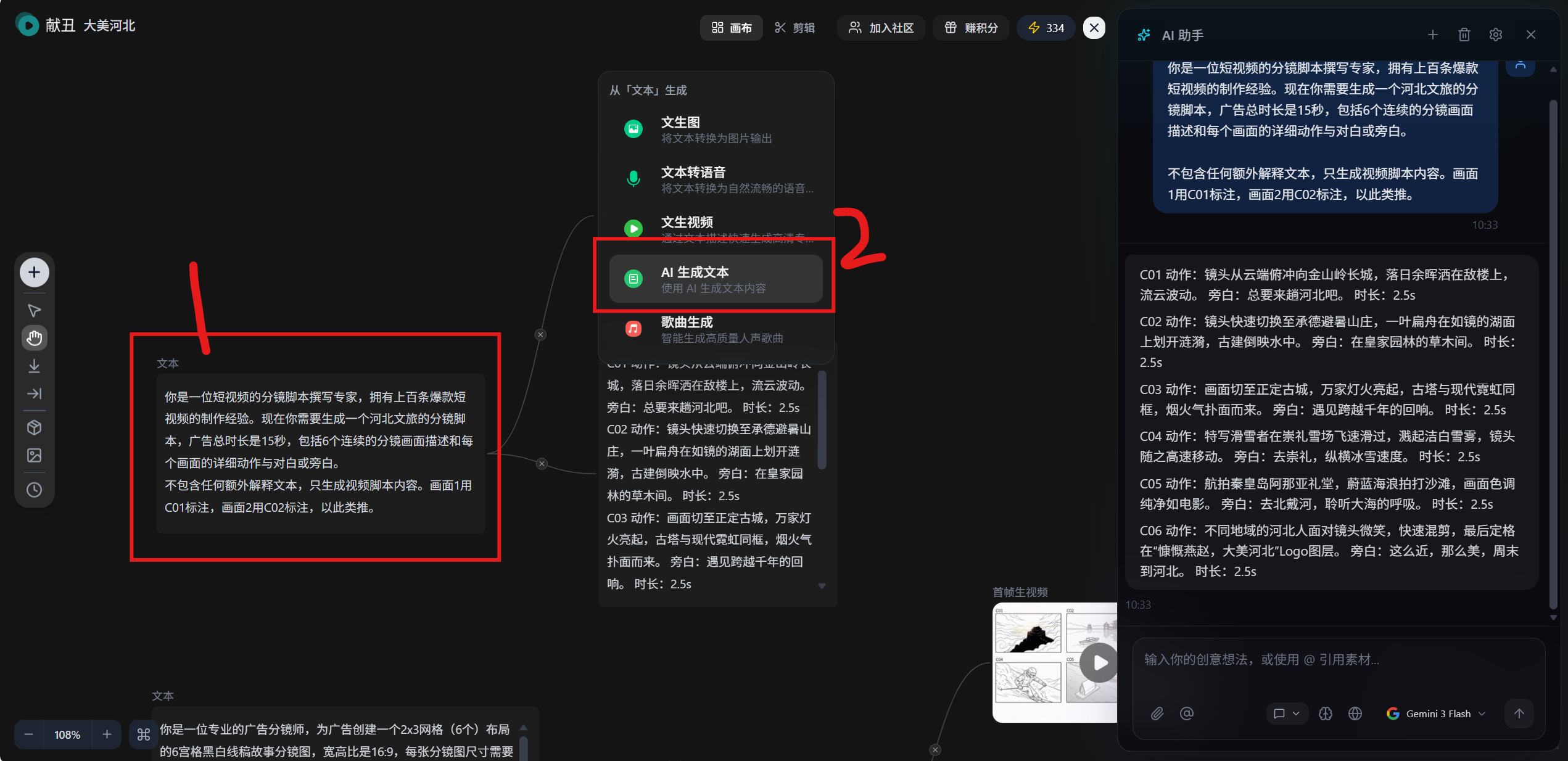The height and width of the screenshot is (761, 1568).
Task: Select the hand pan tool
Action: pos(34,338)
